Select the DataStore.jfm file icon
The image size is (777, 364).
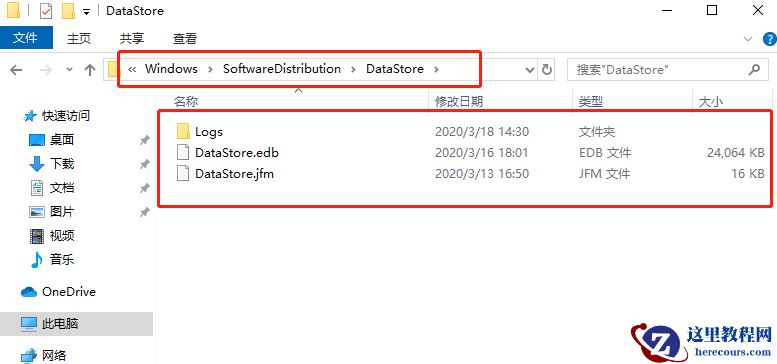[x=183, y=174]
